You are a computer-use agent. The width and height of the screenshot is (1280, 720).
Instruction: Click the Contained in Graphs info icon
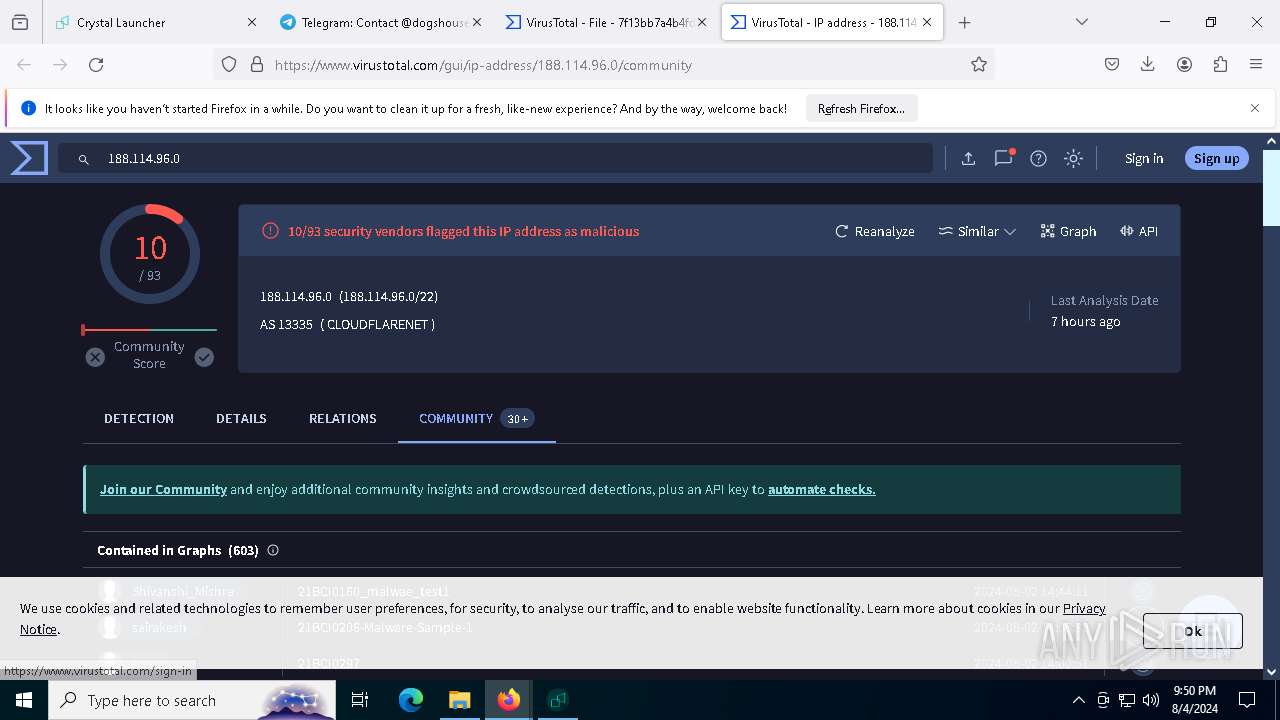[x=273, y=550]
